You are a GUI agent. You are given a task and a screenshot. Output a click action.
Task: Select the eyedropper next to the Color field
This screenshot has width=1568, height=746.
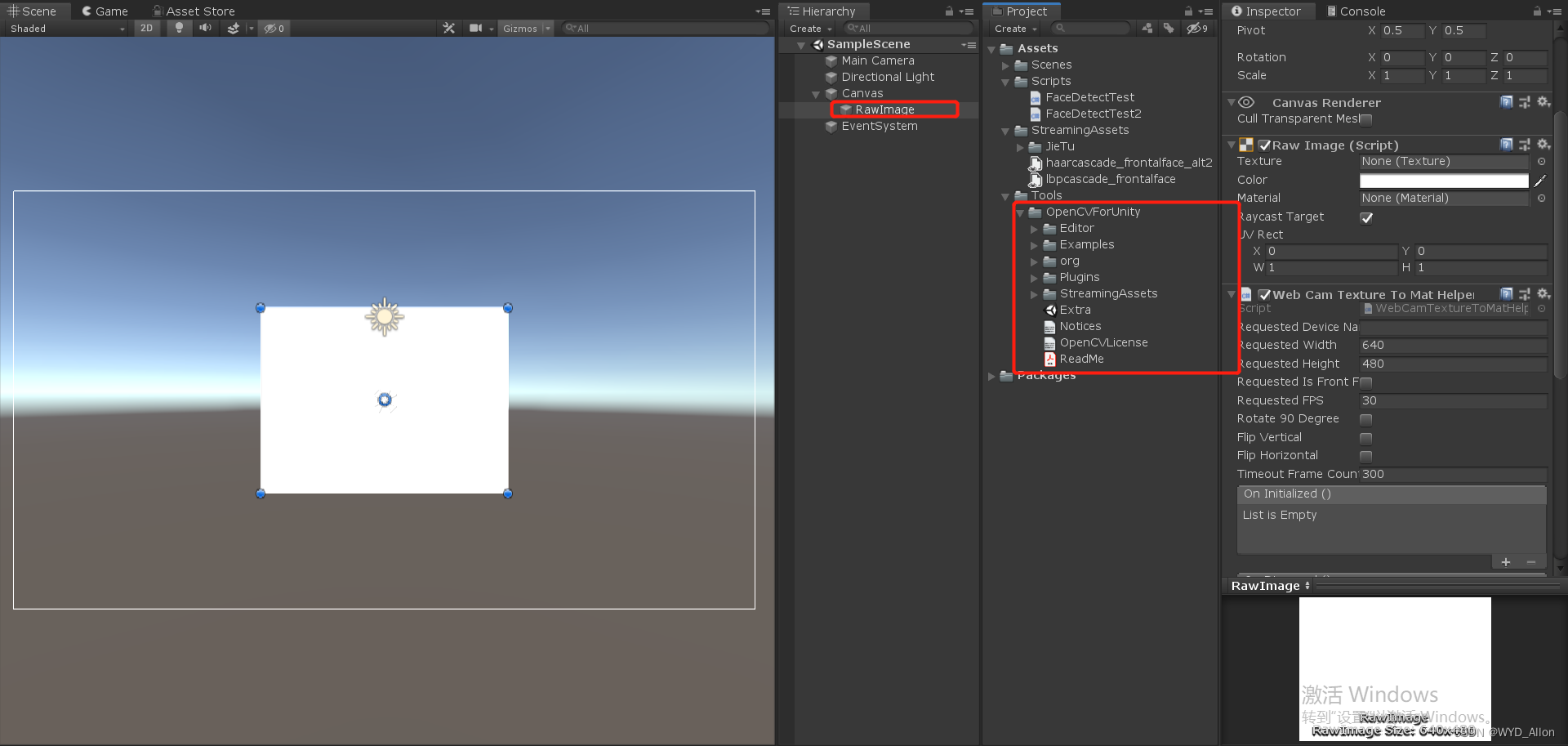tap(1539, 181)
